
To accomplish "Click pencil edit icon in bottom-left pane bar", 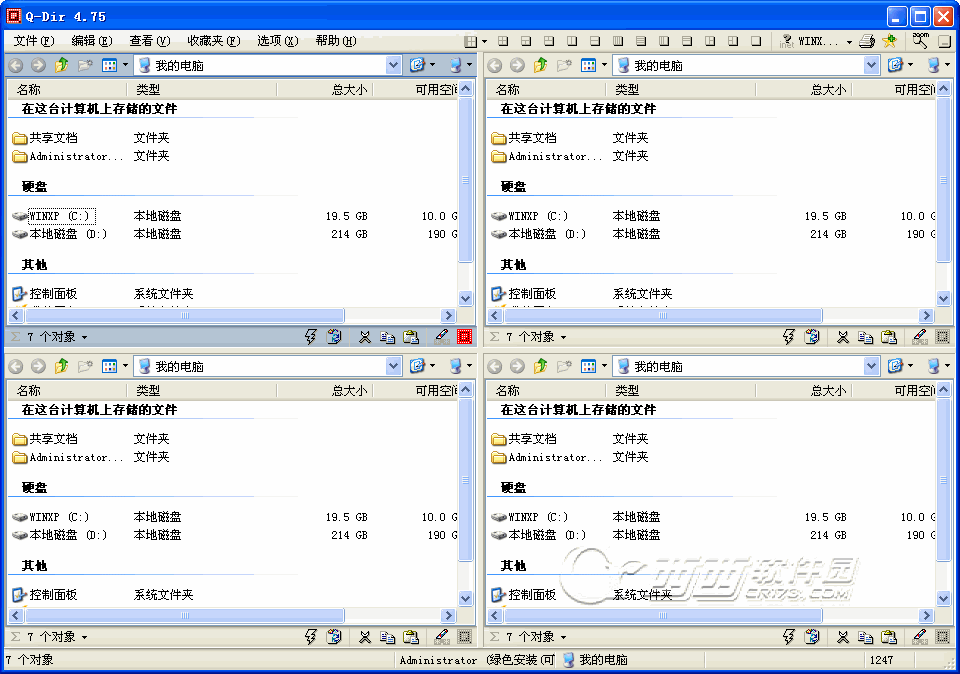I will [x=441, y=637].
